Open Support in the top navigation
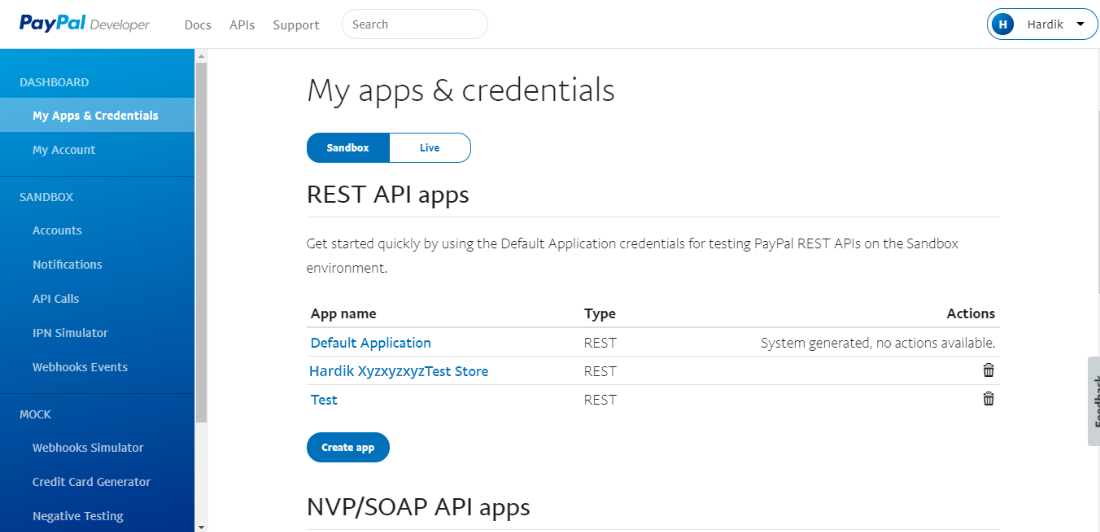Image resolution: width=1100 pixels, height=532 pixels. 296,25
